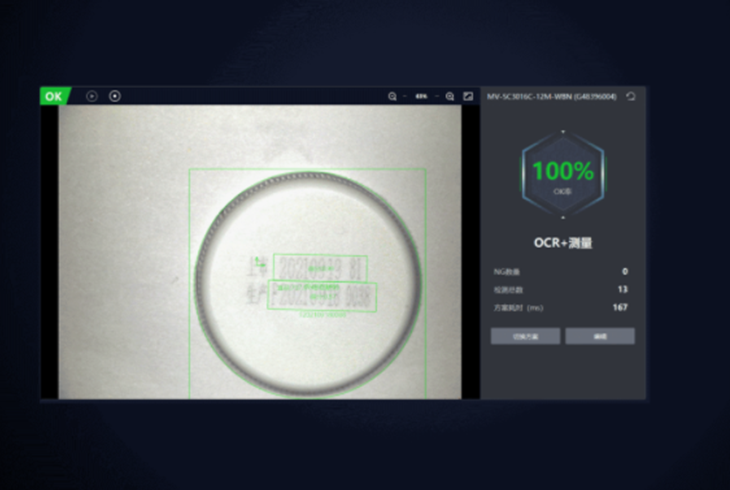This screenshot has width=730, height=490.
Task: Click the detection total value 13
Action: [622, 289]
